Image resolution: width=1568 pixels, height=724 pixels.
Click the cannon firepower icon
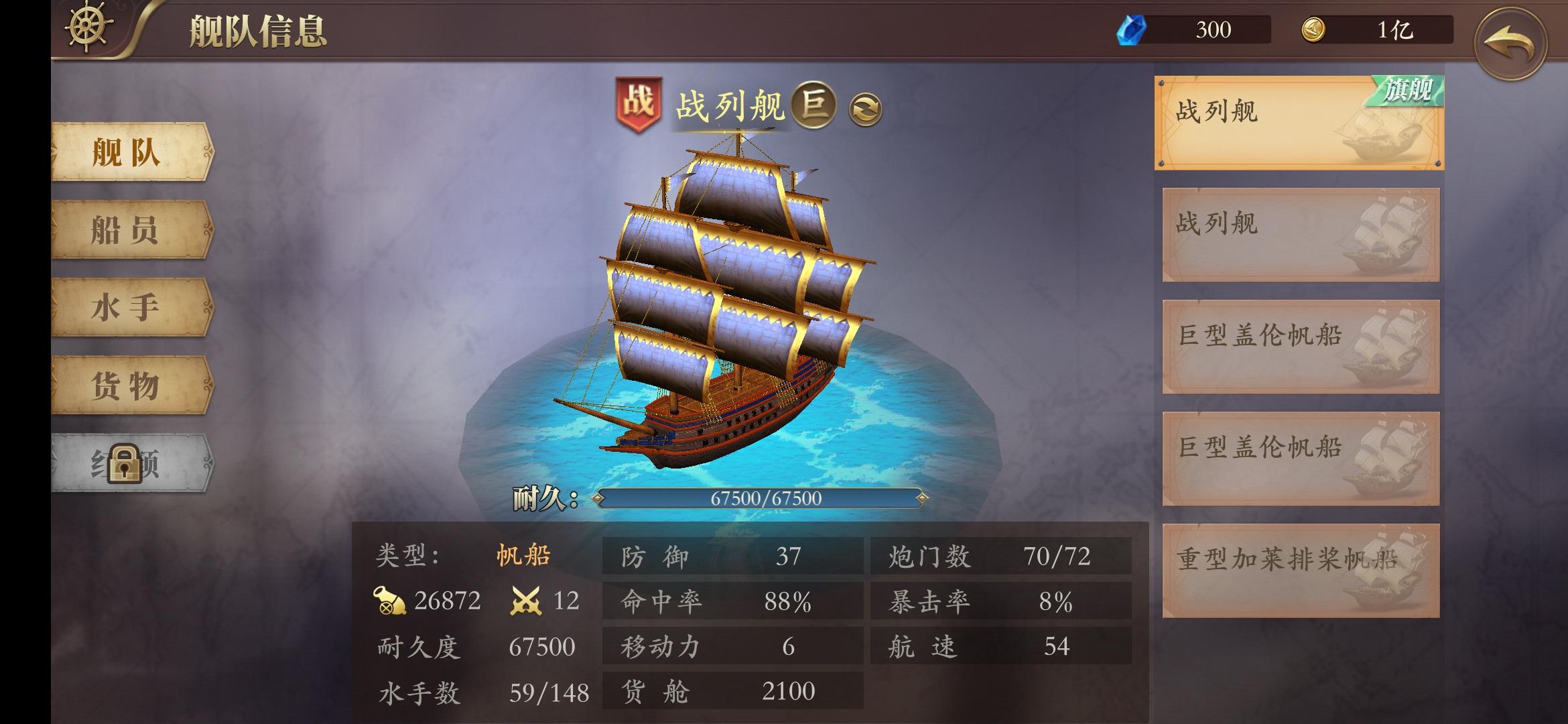click(x=389, y=601)
